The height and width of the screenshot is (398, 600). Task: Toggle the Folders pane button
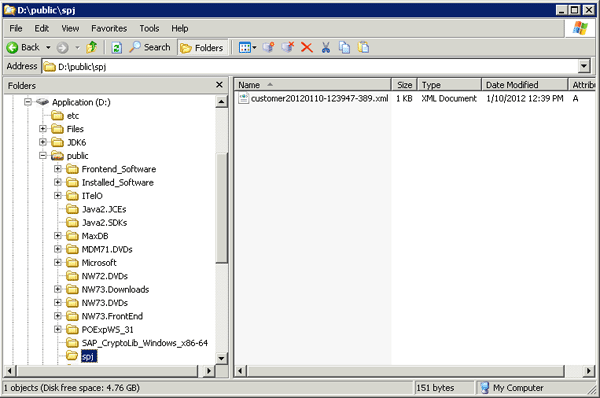tap(202, 48)
